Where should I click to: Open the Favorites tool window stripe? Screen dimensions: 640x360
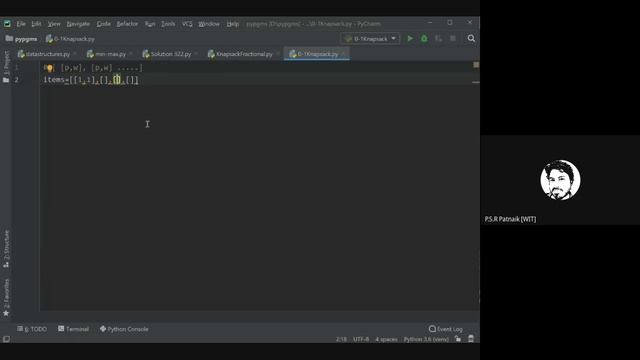6,298
